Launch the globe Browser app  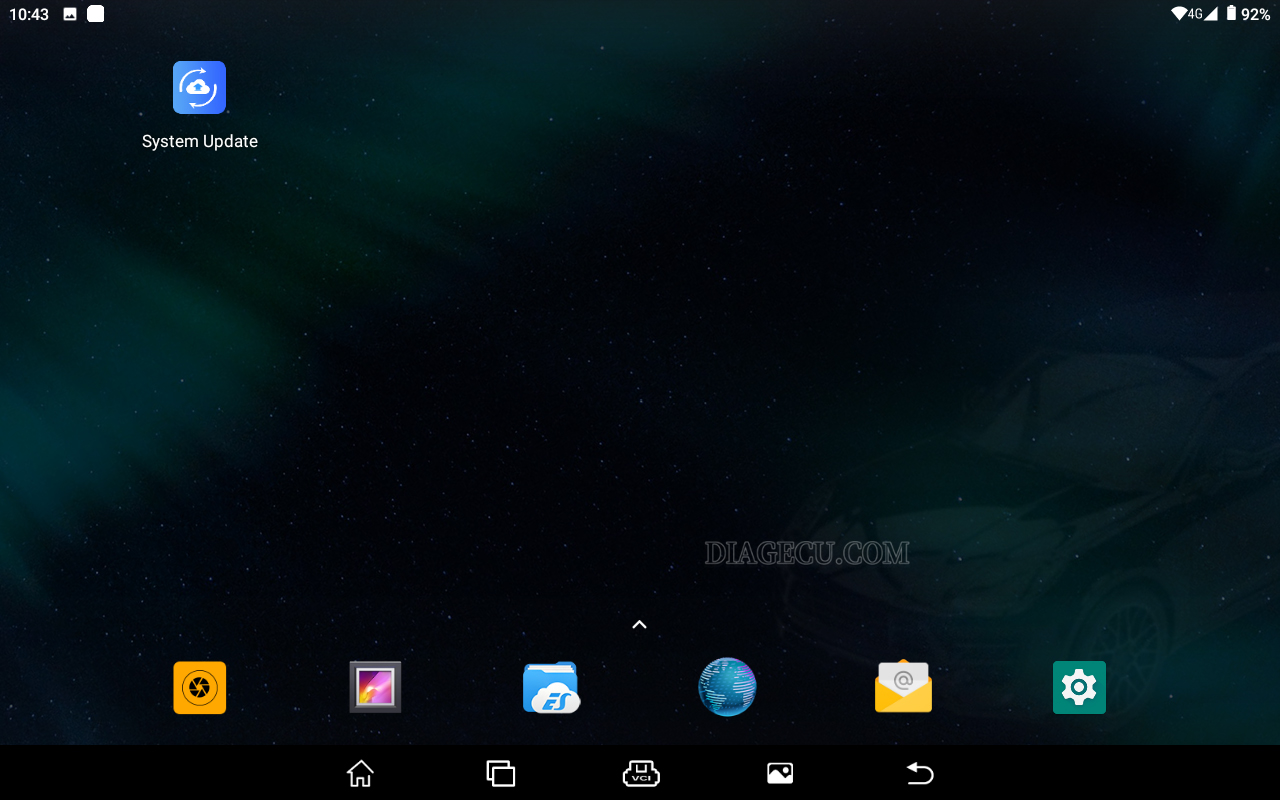[727, 688]
